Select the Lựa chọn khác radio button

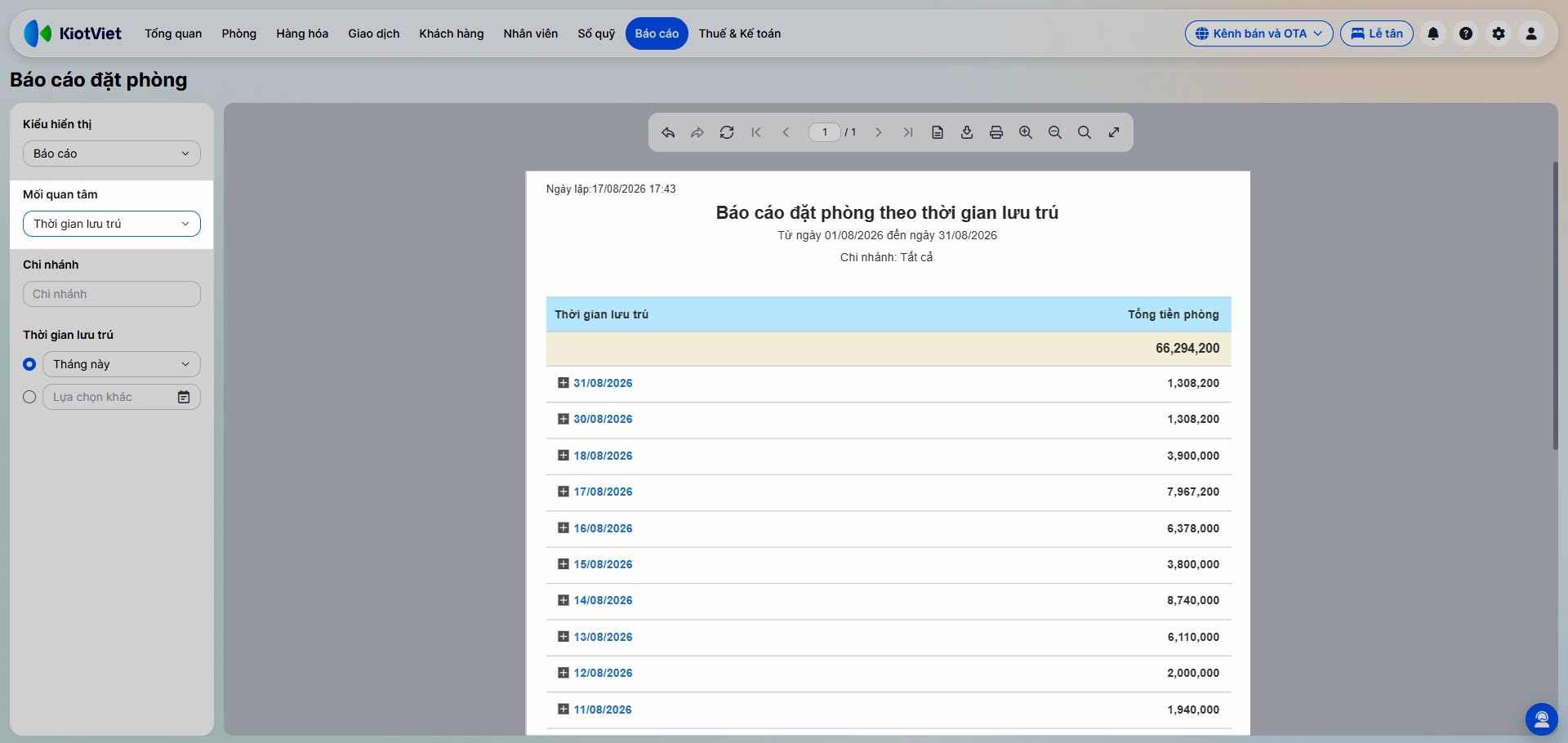[29, 397]
